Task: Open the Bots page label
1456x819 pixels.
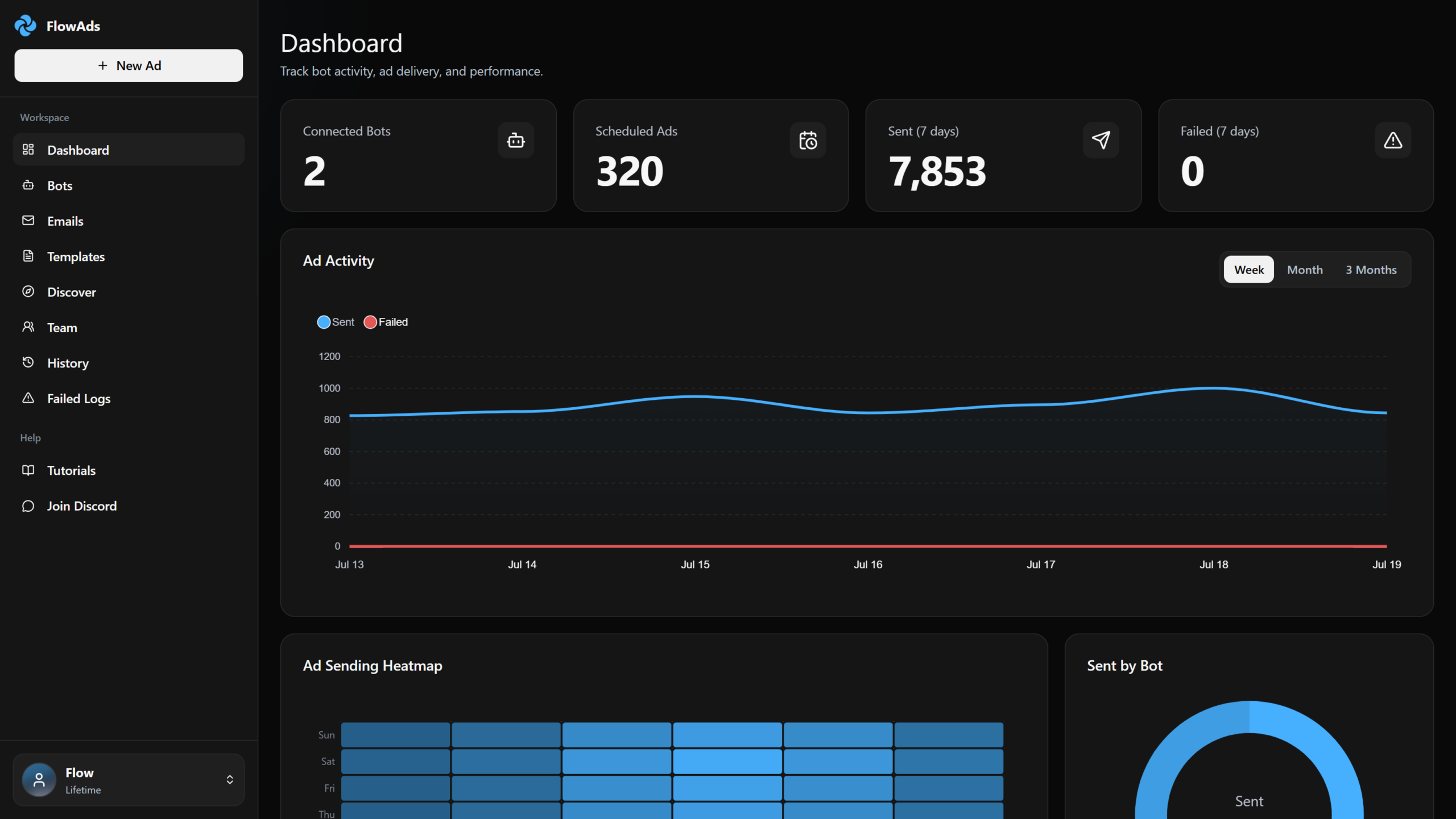Action: pyautogui.click(x=60, y=185)
